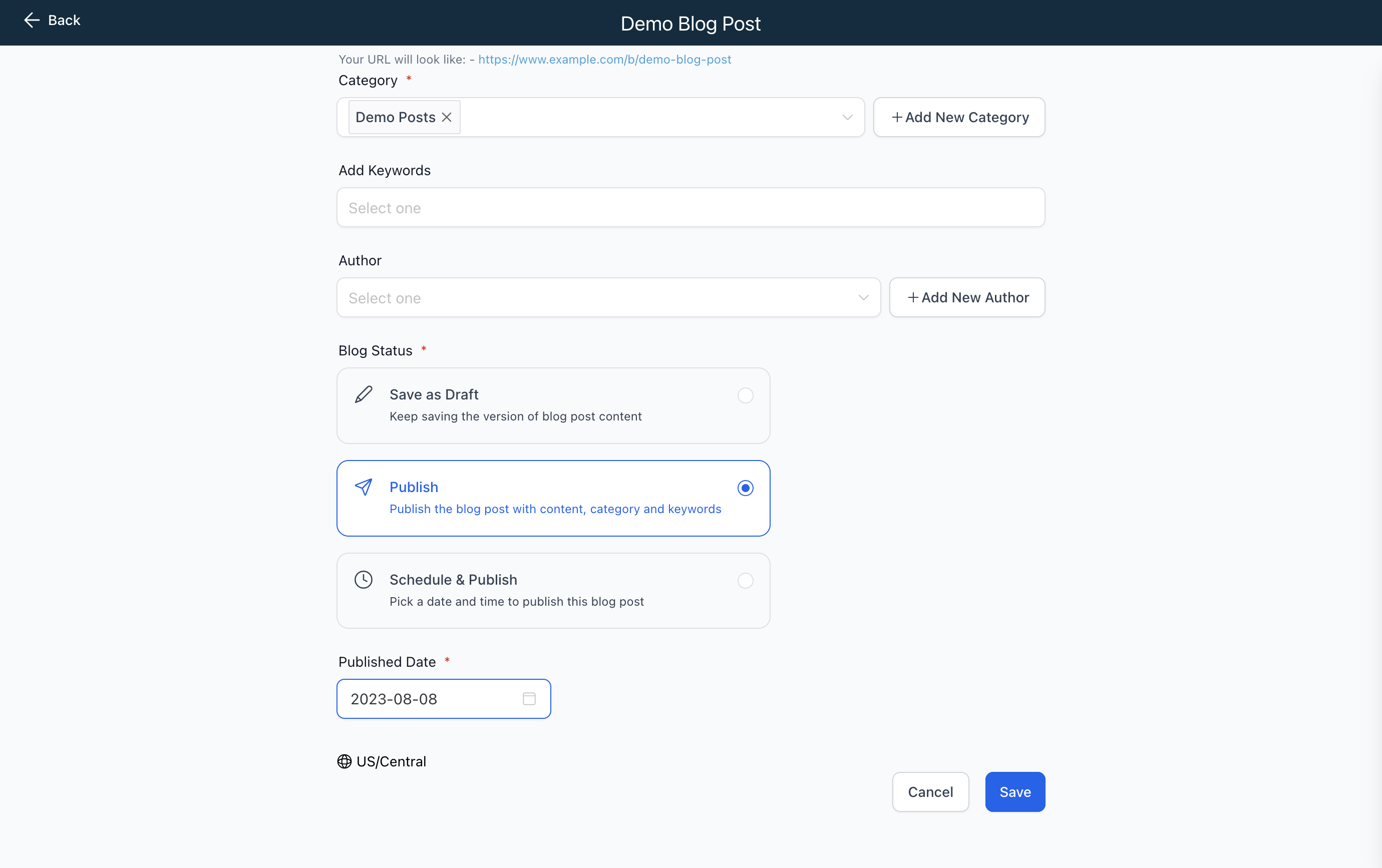This screenshot has height=868, width=1382.
Task: Select the Schedule & Publish radio button
Action: pos(746,581)
